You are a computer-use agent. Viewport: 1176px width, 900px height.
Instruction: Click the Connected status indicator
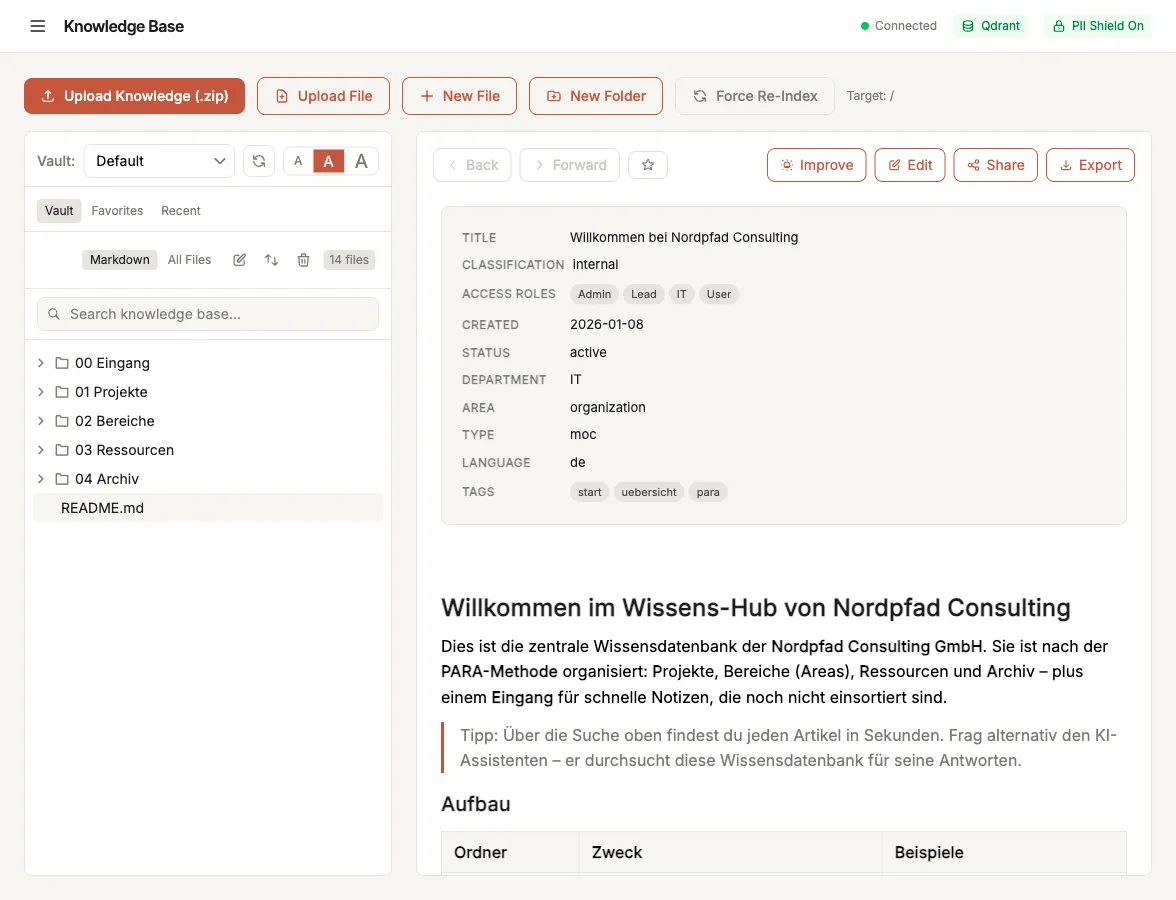point(898,26)
